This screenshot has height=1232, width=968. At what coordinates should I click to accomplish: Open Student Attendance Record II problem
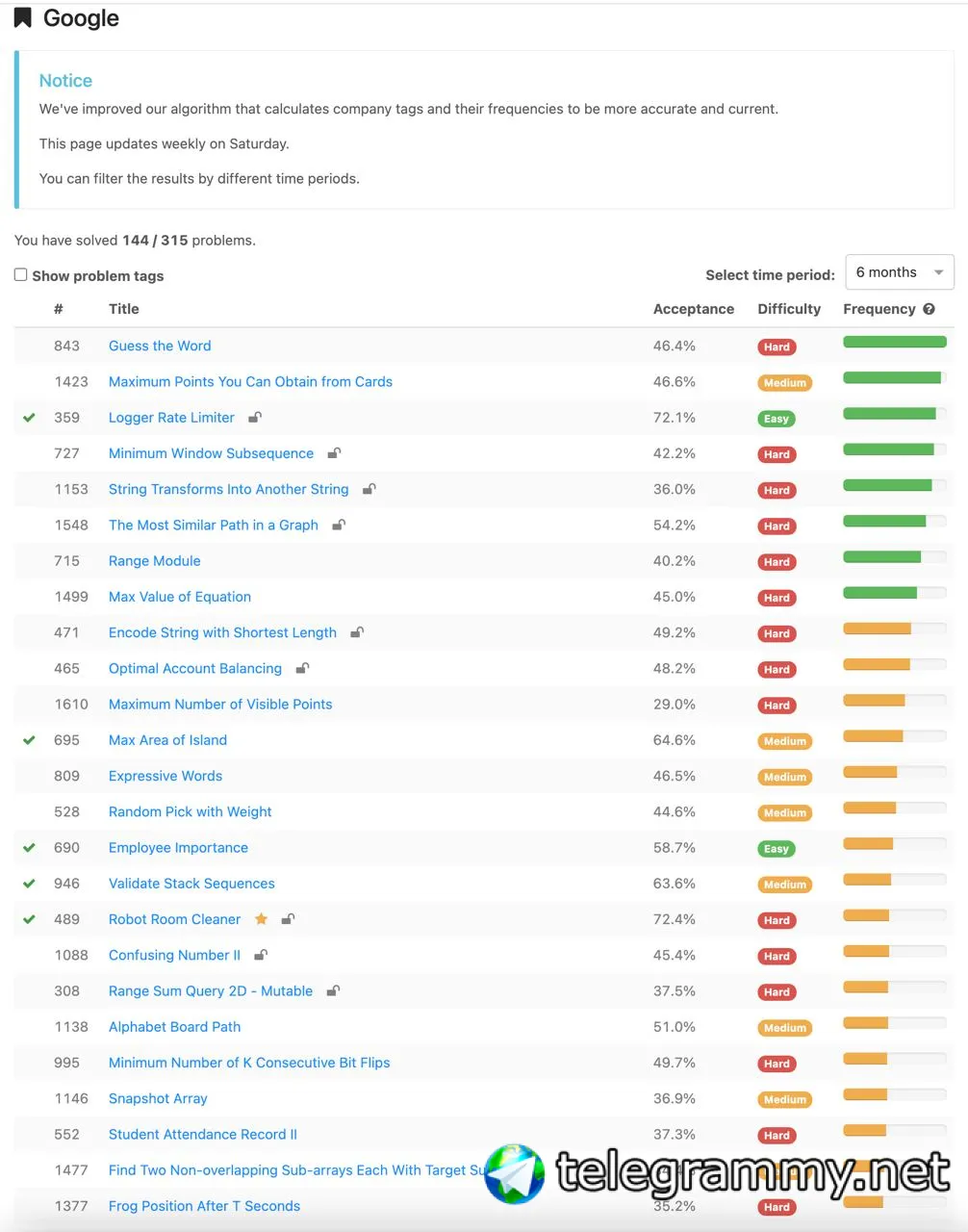coord(203,1134)
